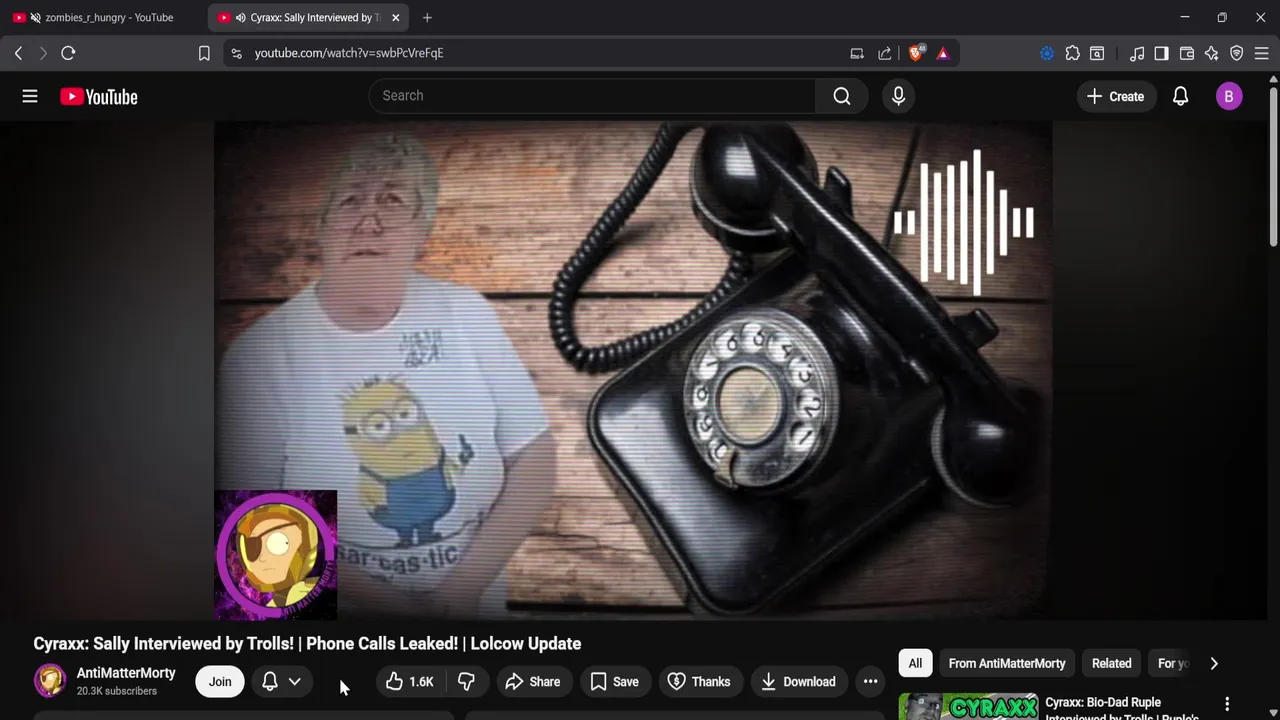
Task: Open the extensions puzzle icon
Action: coord(1072,53)
